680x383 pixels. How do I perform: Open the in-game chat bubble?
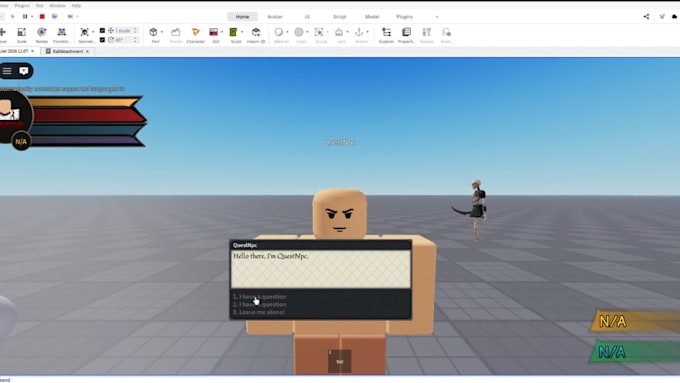24,71
